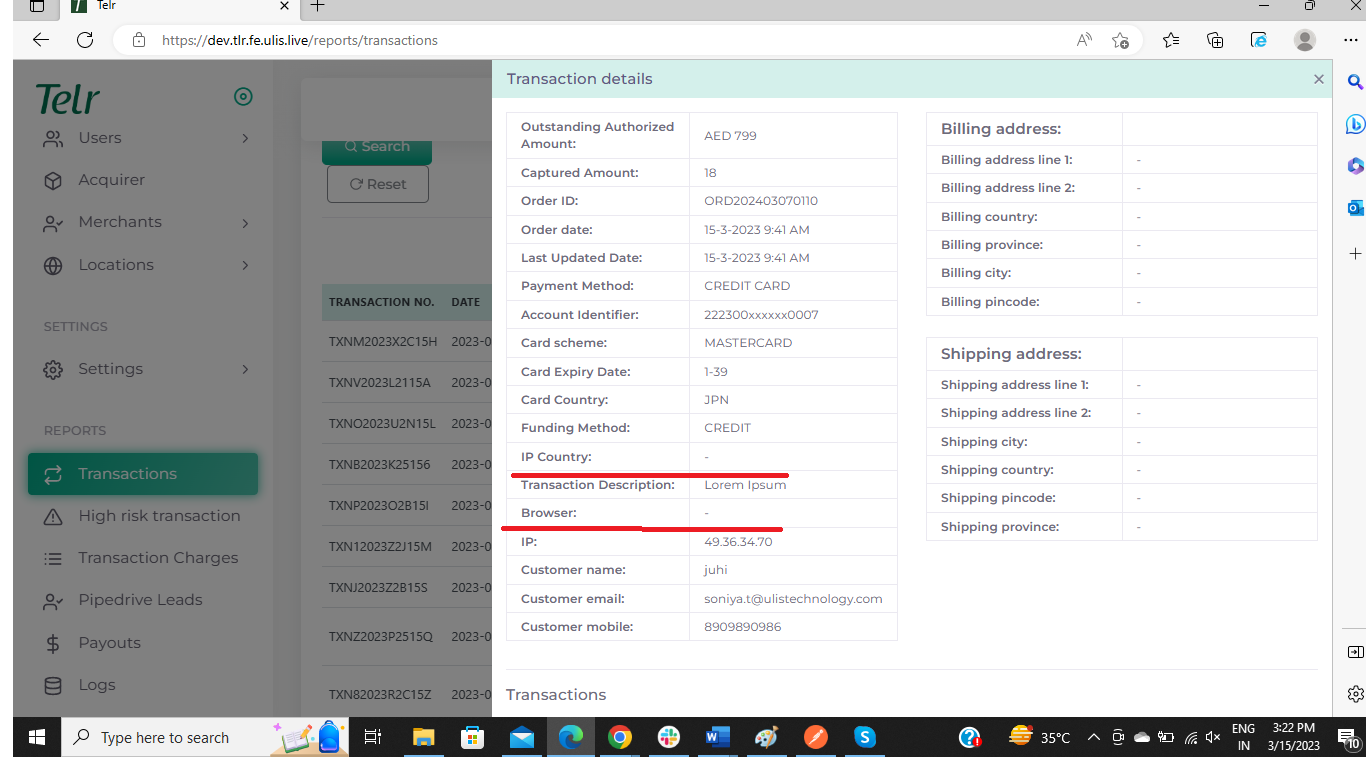Expand the Locations submenu chevron
This screenshot has height=768, width=1366.
pyautogui.click(x=245, y=265)
